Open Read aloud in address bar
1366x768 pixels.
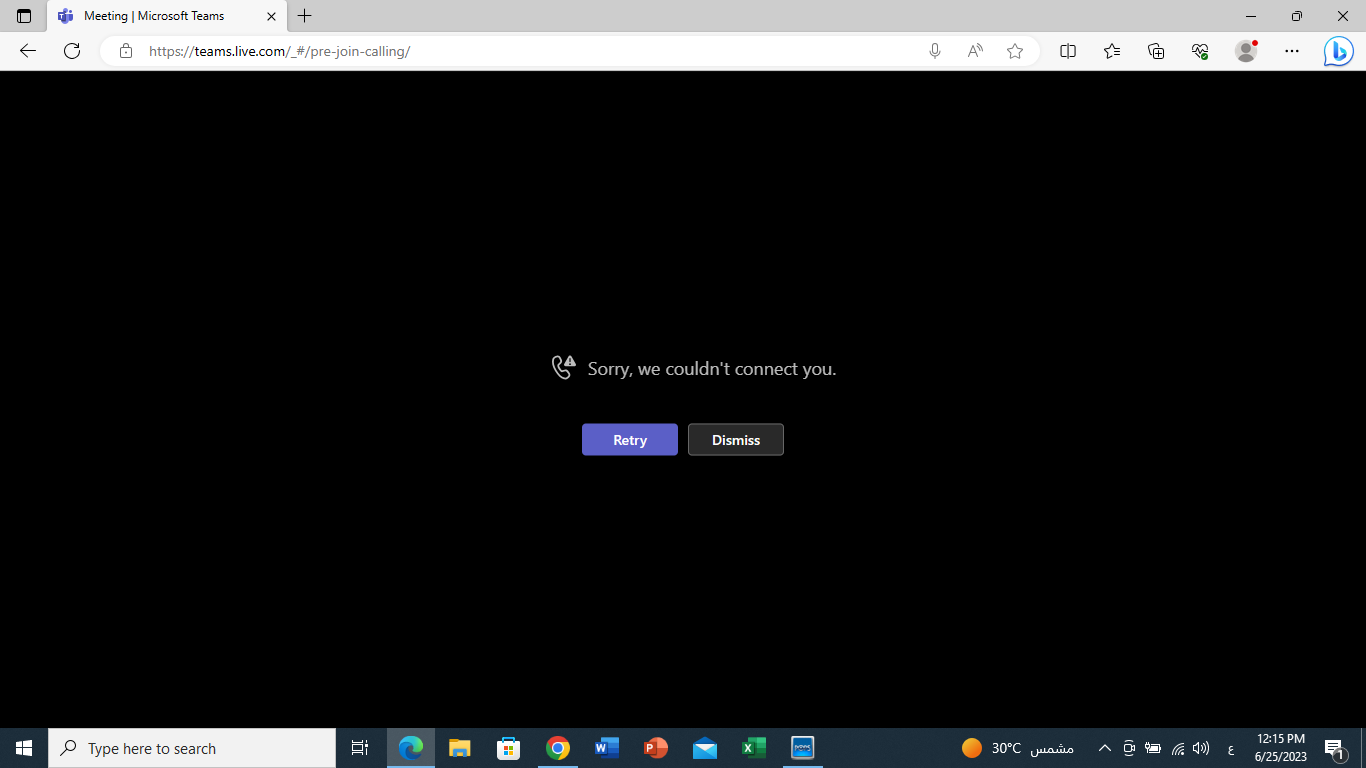(975, 51)
